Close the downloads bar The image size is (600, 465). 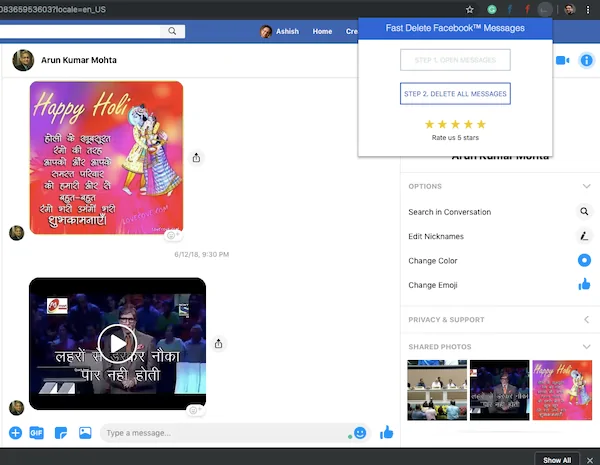pyautogui.click(x=590, y=460)
